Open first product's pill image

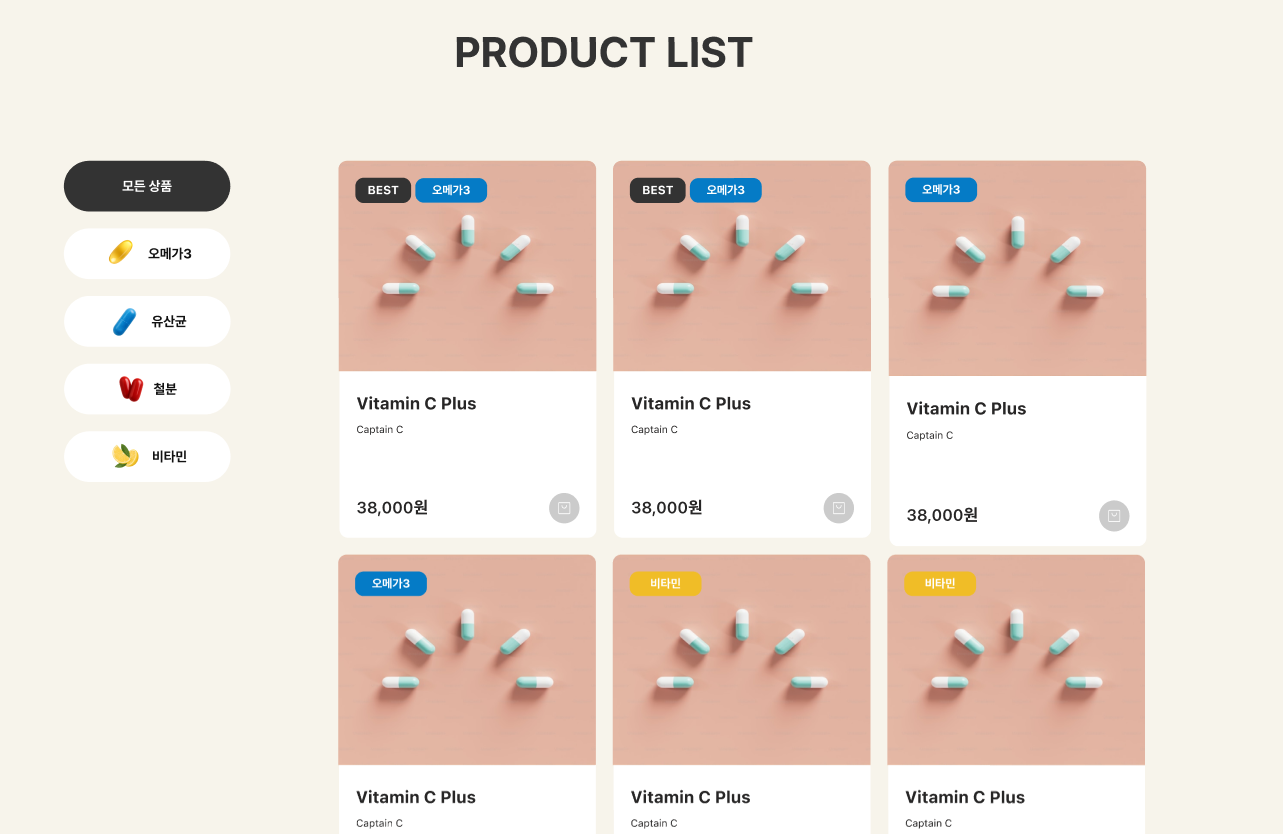467,280
